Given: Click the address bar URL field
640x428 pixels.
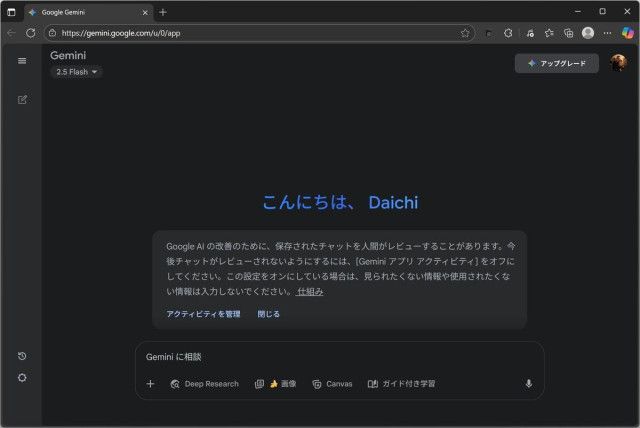Looking at the screenshot, I should tap(260, 33).
